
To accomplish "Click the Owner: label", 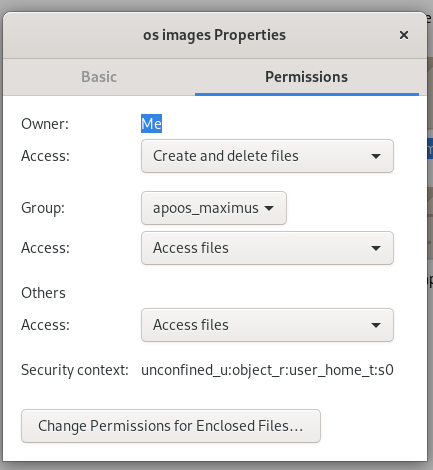I will click(x=45, y=124).
